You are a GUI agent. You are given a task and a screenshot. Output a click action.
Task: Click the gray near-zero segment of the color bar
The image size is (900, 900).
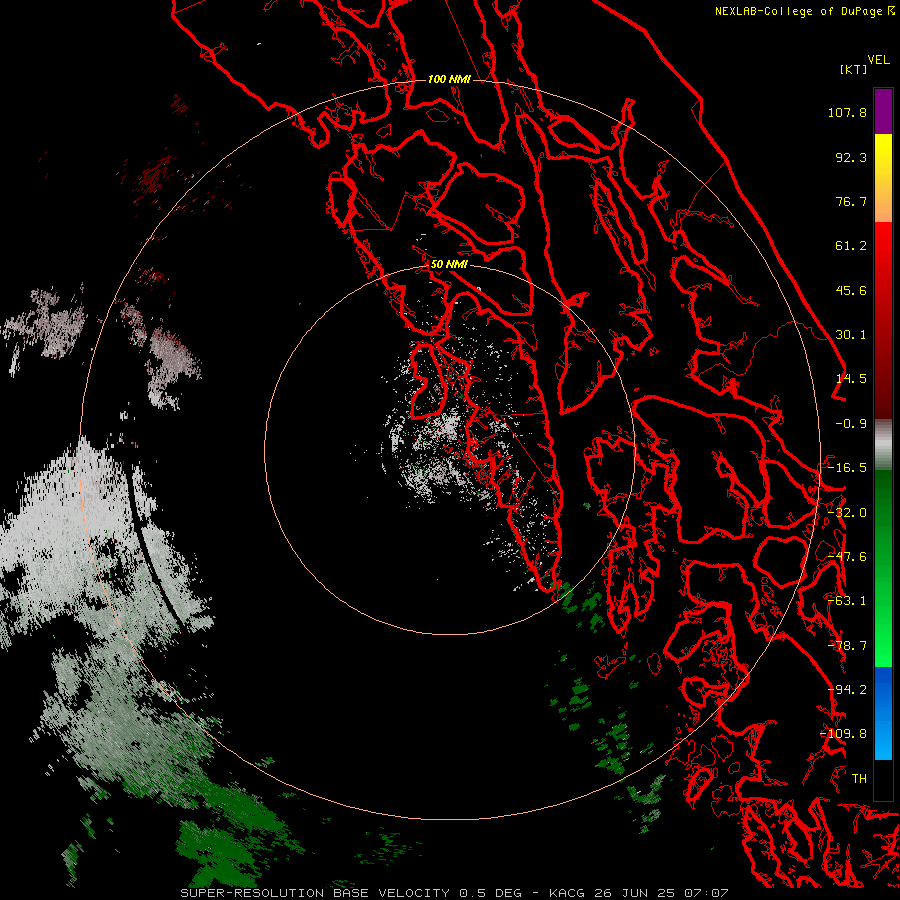coord(883,444)
